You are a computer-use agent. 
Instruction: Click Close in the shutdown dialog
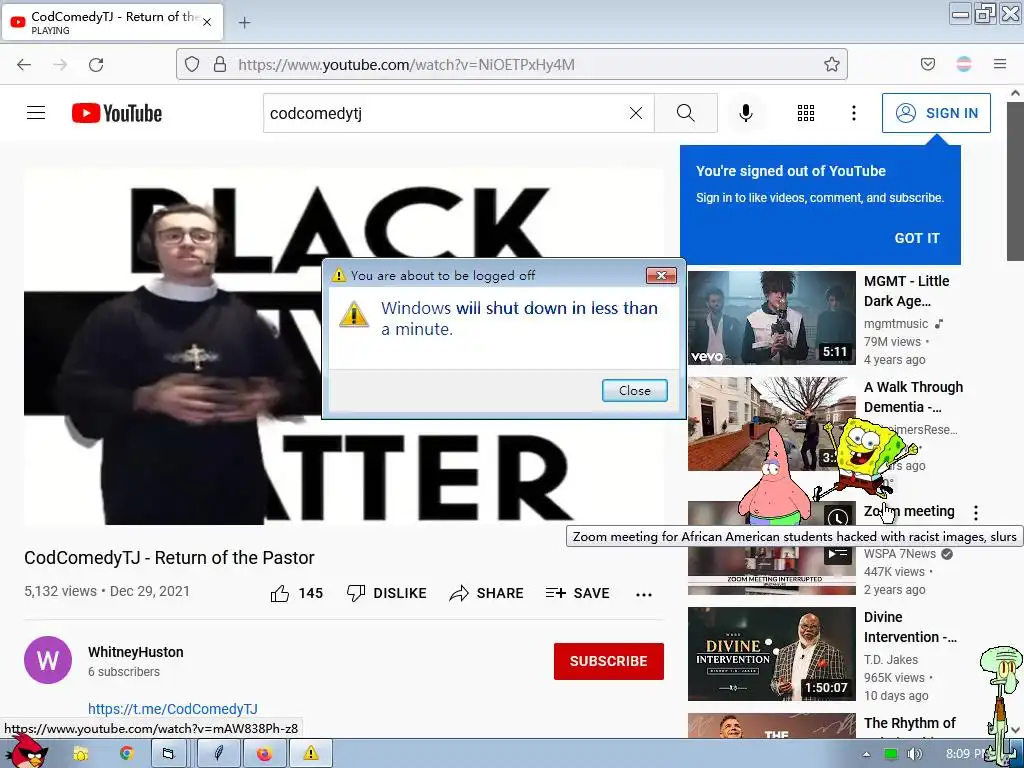click(x=635, y=391)
